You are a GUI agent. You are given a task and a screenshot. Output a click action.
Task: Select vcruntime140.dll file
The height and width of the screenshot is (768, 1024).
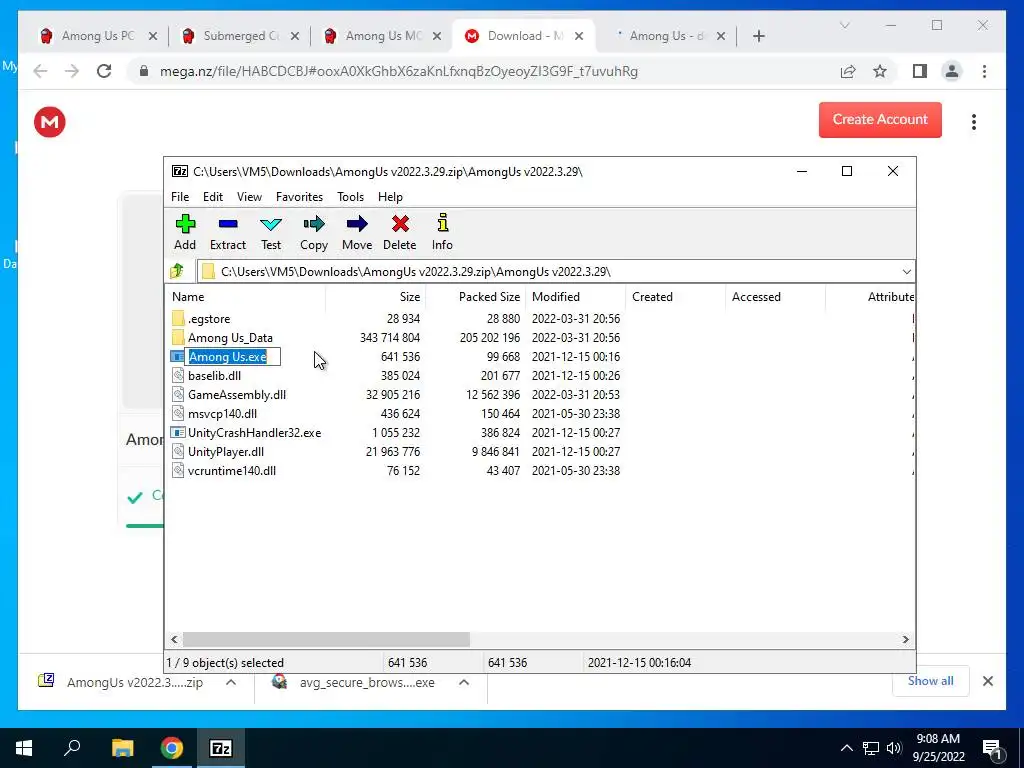pos(232,470)
